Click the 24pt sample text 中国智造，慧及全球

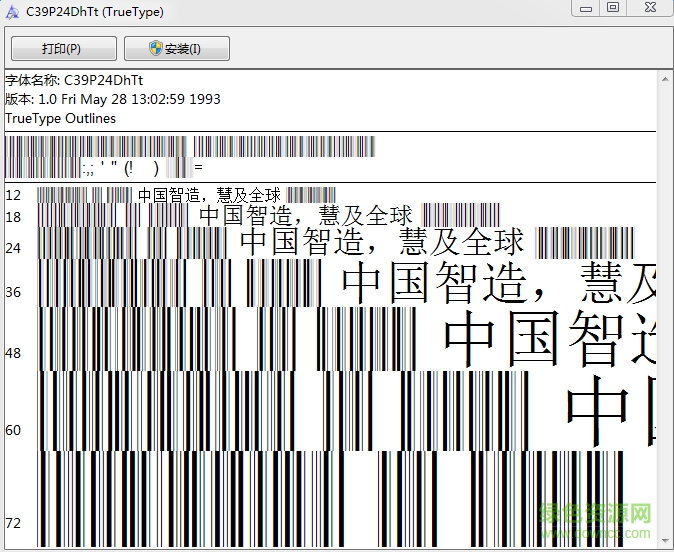[382, 242]
